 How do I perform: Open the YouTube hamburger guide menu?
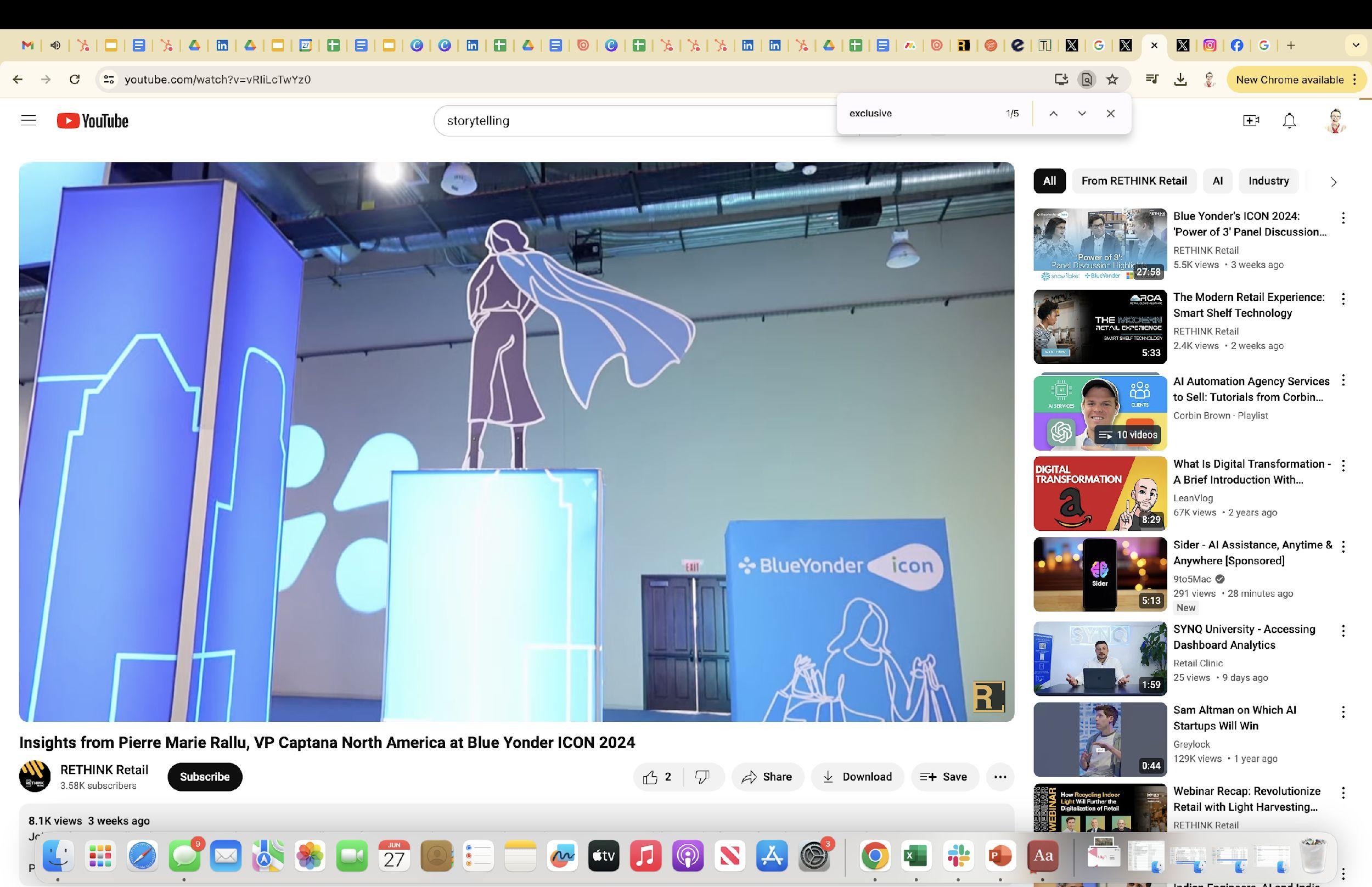pyautogui.click(x=28, y=120)
